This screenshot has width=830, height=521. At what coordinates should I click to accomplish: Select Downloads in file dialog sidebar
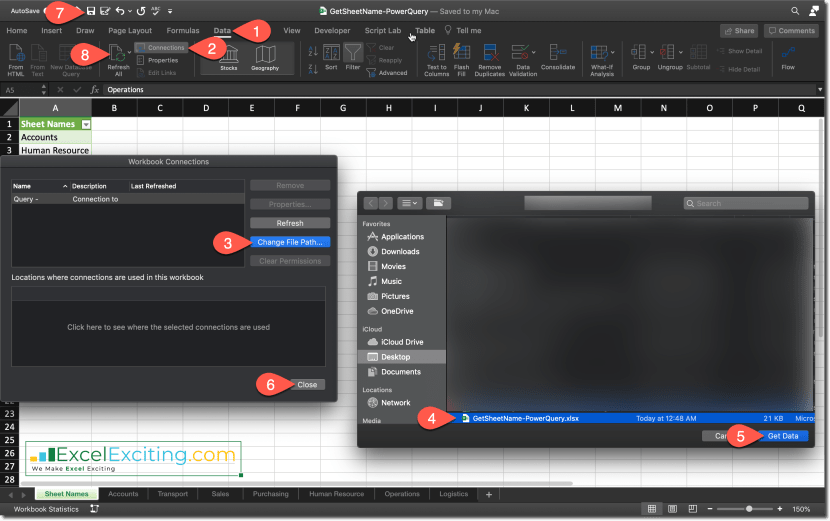(402, 251)
